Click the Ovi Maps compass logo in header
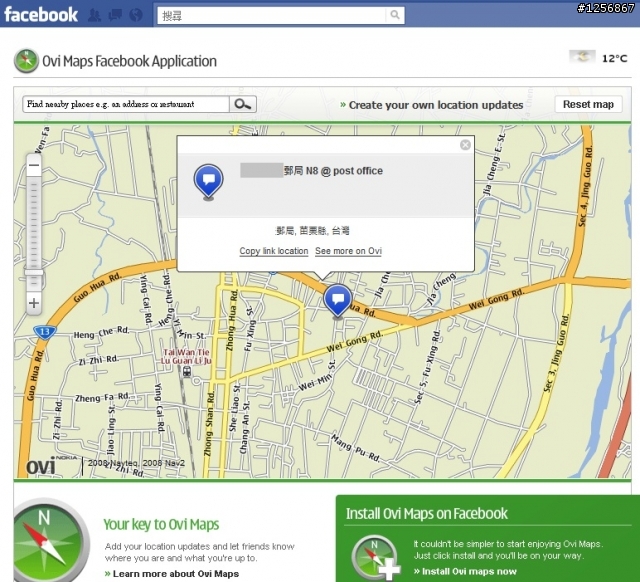The height and width of the screenshot is (582, 640). (x=26, y=61)
